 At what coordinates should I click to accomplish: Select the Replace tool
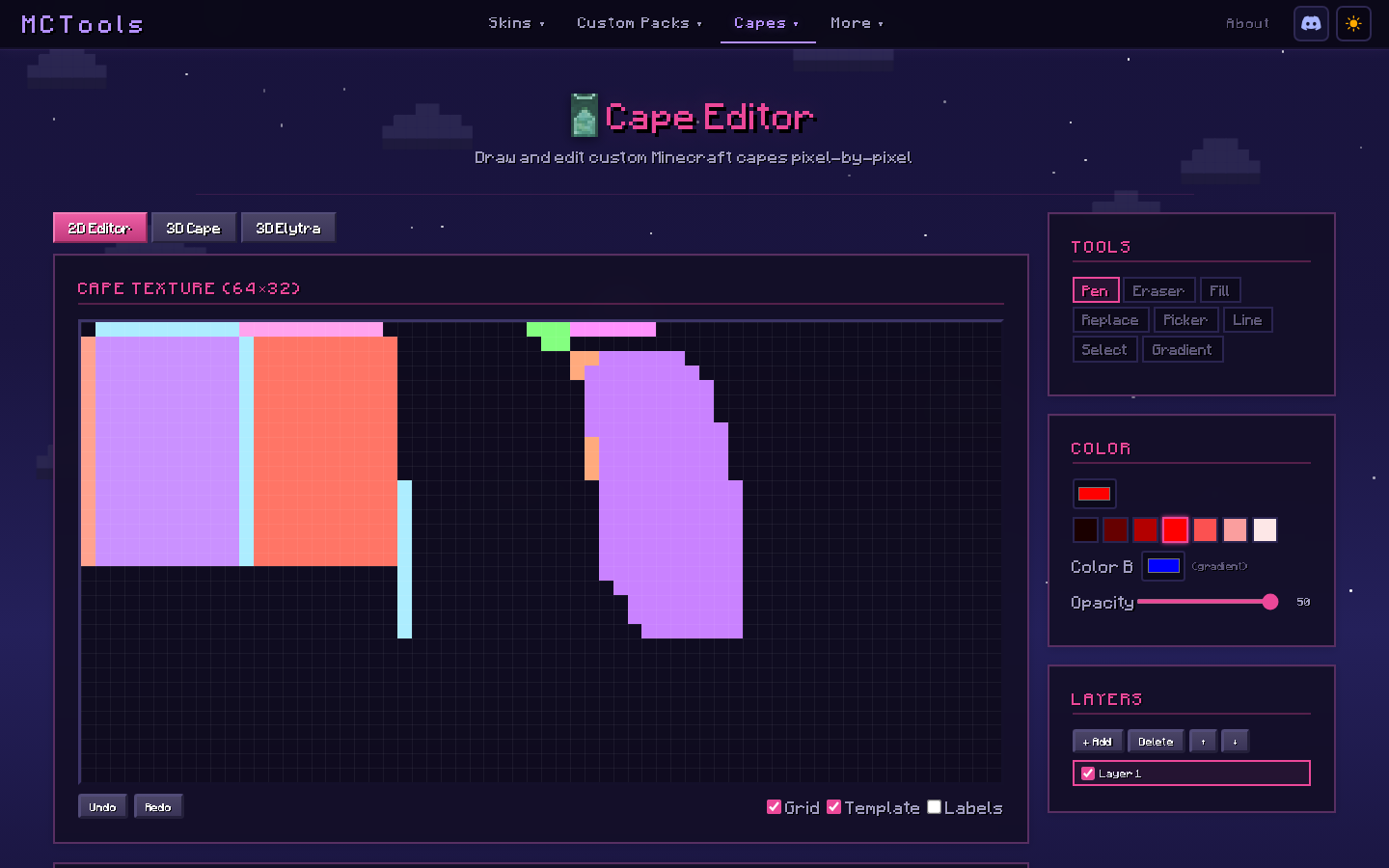[1110, 320]
